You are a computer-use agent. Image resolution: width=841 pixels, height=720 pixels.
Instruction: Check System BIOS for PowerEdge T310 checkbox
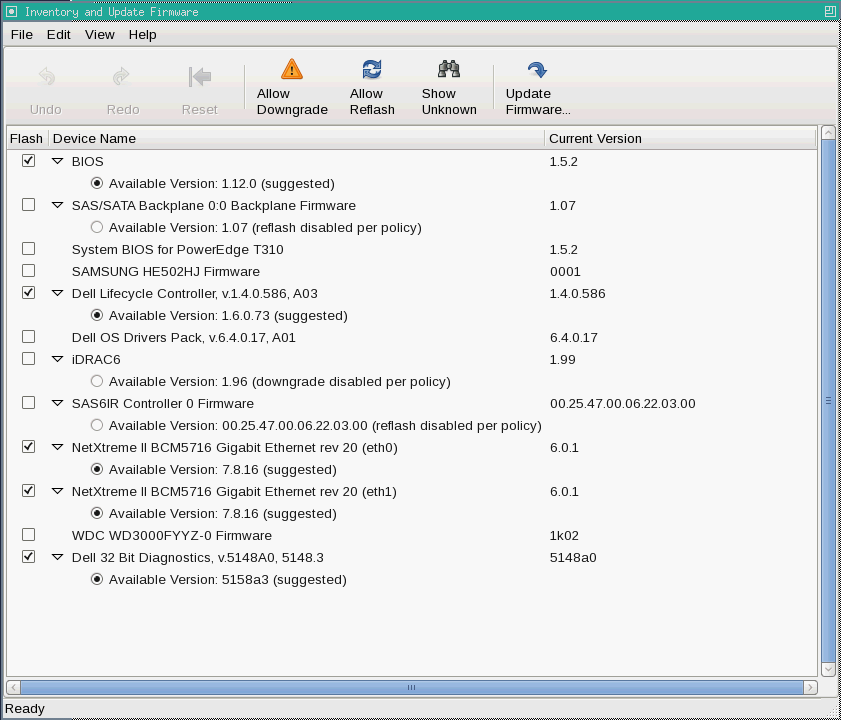(28, 248)
